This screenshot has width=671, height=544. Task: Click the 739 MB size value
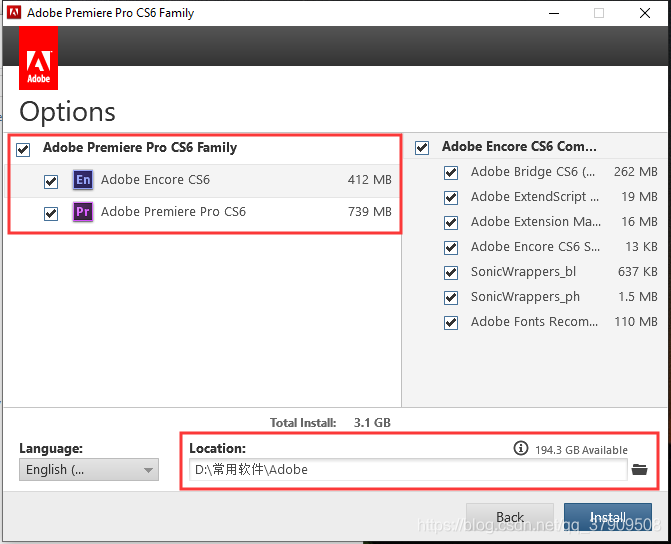pos(370,211)
